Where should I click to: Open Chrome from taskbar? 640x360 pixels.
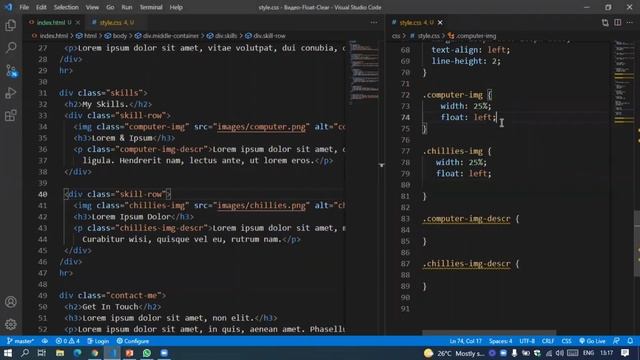click(x=95, y=353)
